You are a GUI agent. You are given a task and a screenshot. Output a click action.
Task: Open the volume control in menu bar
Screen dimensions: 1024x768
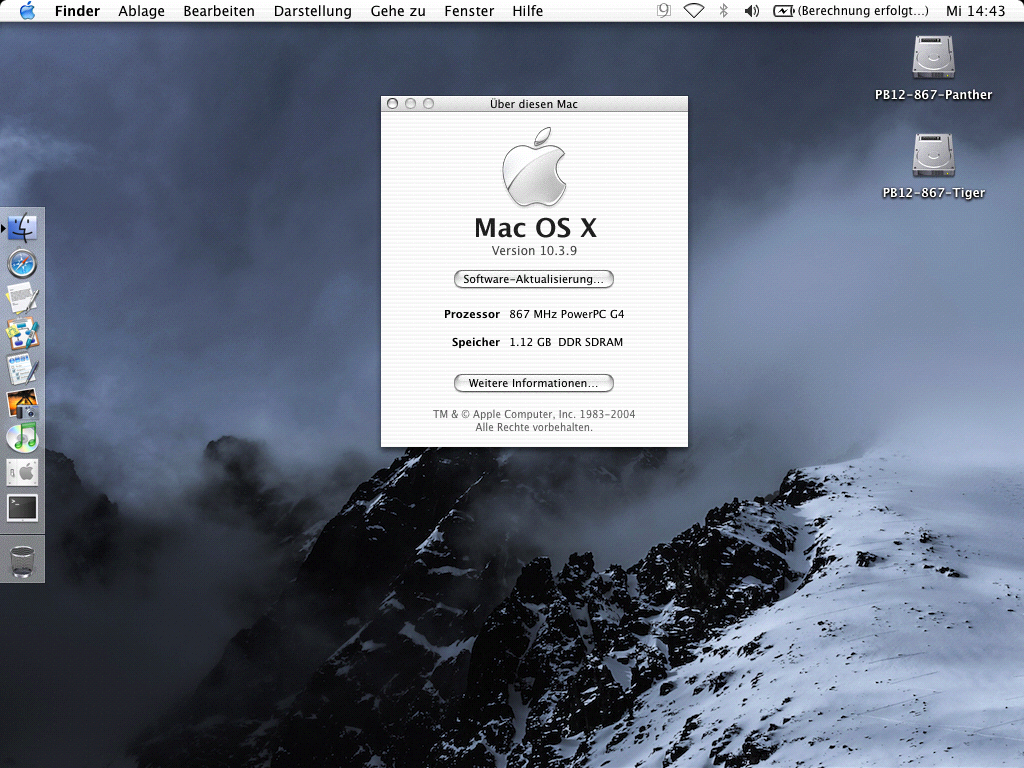pos(752,10)
